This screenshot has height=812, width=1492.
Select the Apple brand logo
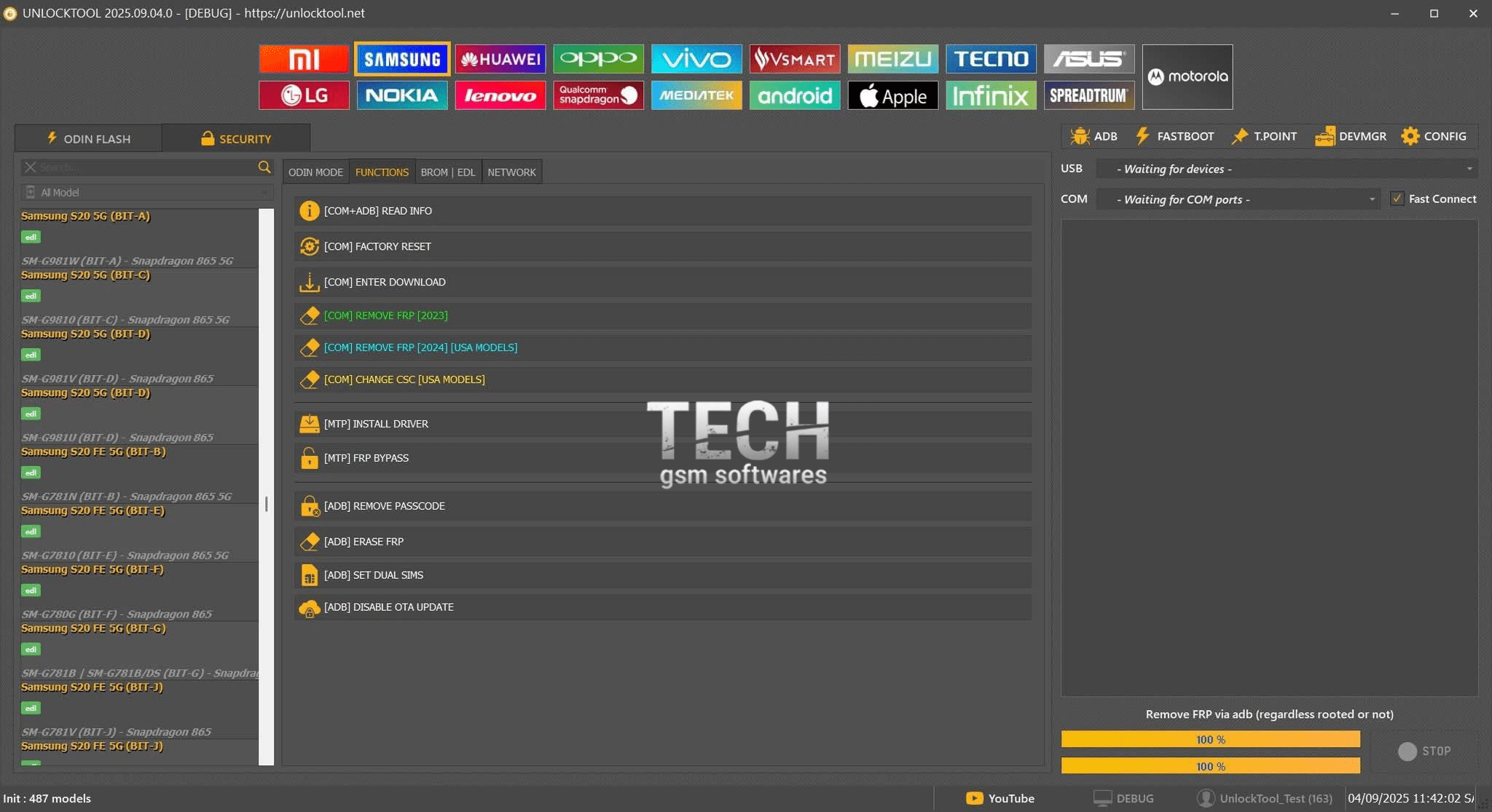(893, 95)
